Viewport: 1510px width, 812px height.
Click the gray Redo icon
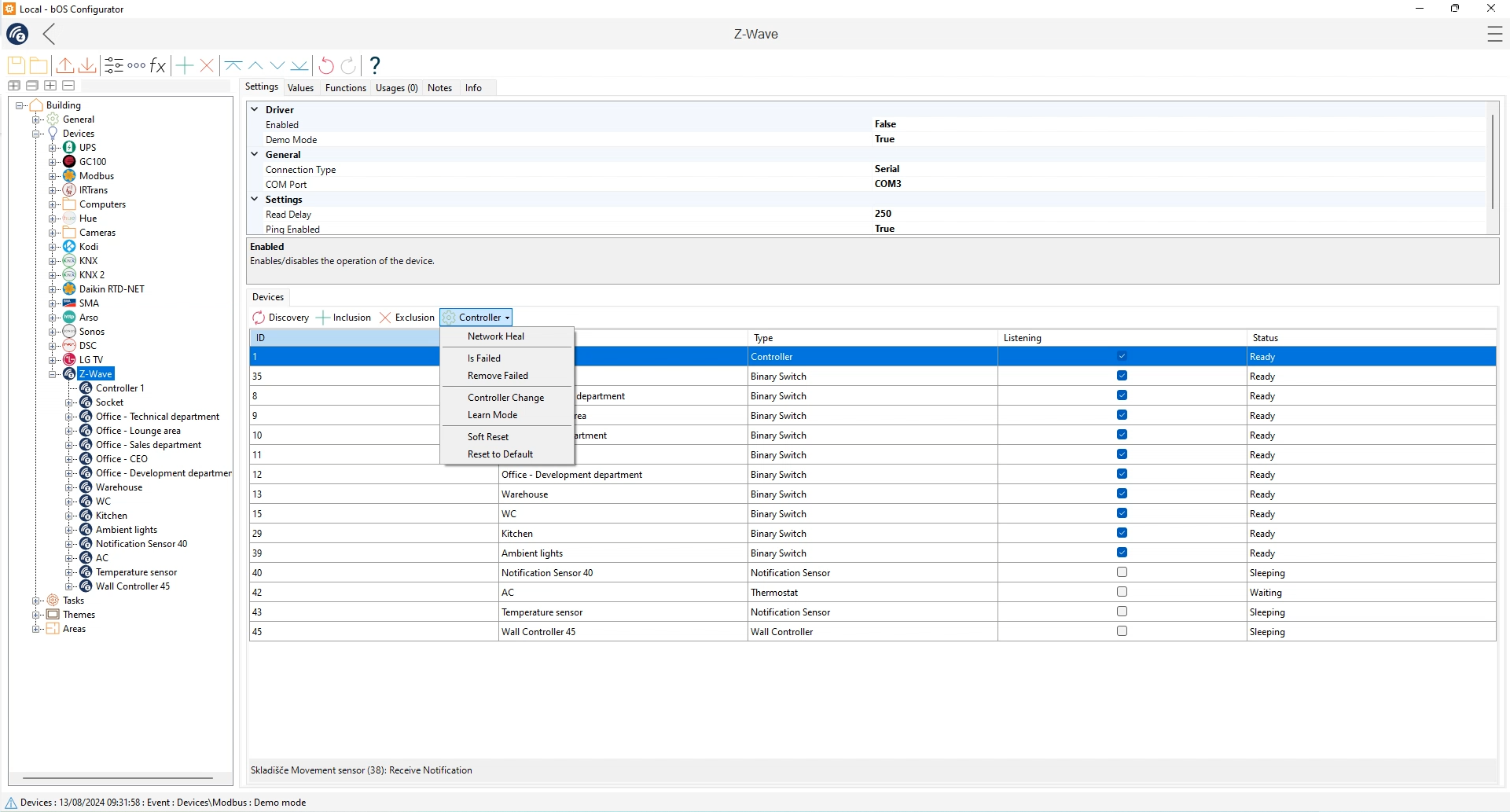pyautogui.click(x=348, y=65)
